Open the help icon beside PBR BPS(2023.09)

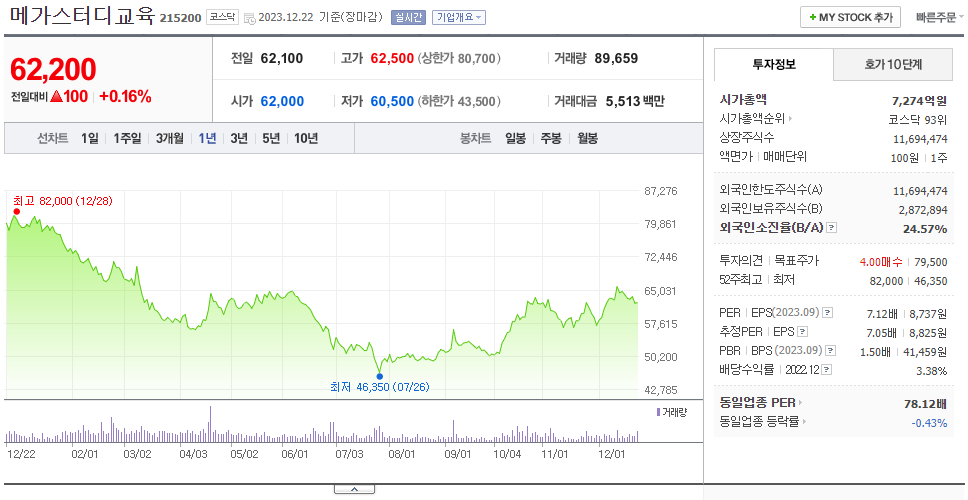[x=830, y=351]
